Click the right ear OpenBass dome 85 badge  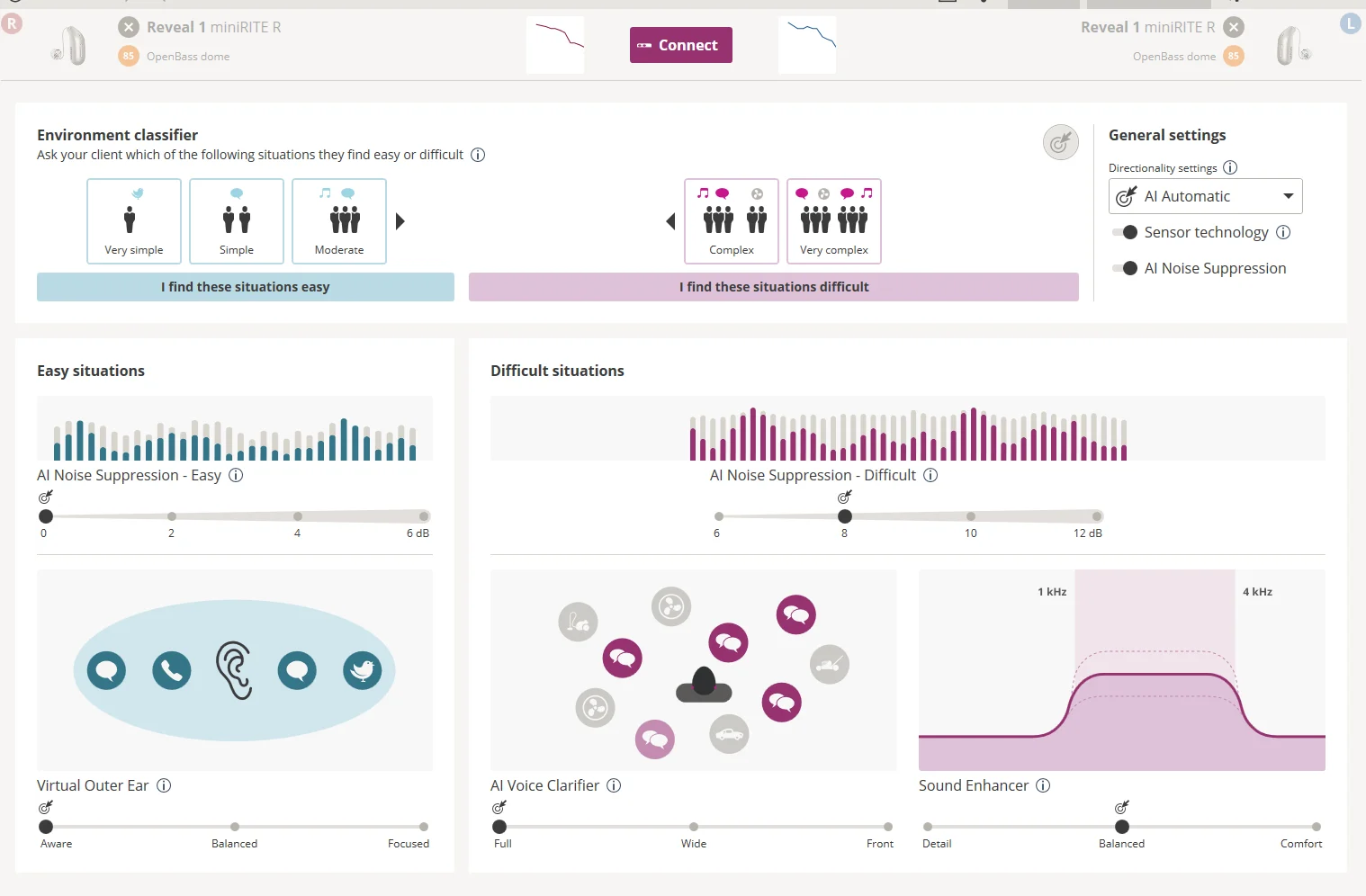tap(129, 56)
